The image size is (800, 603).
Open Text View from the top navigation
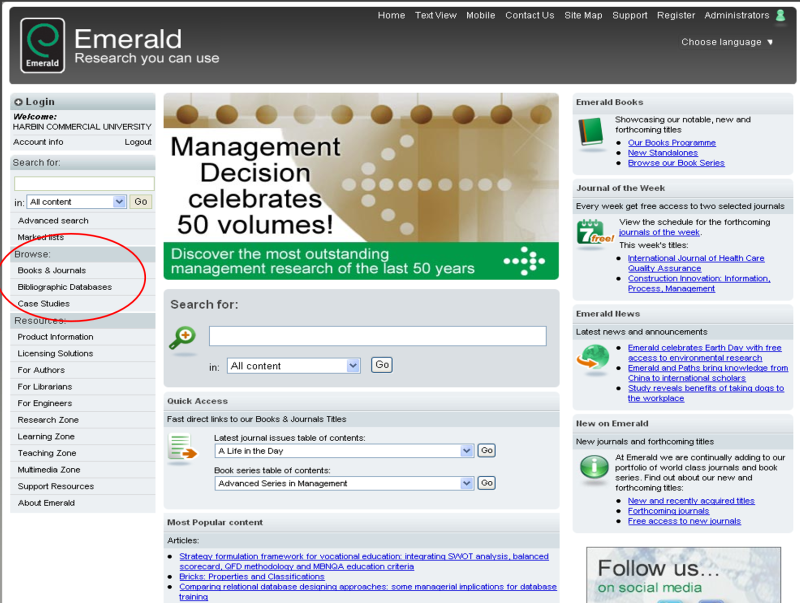(x=436, y=15)
